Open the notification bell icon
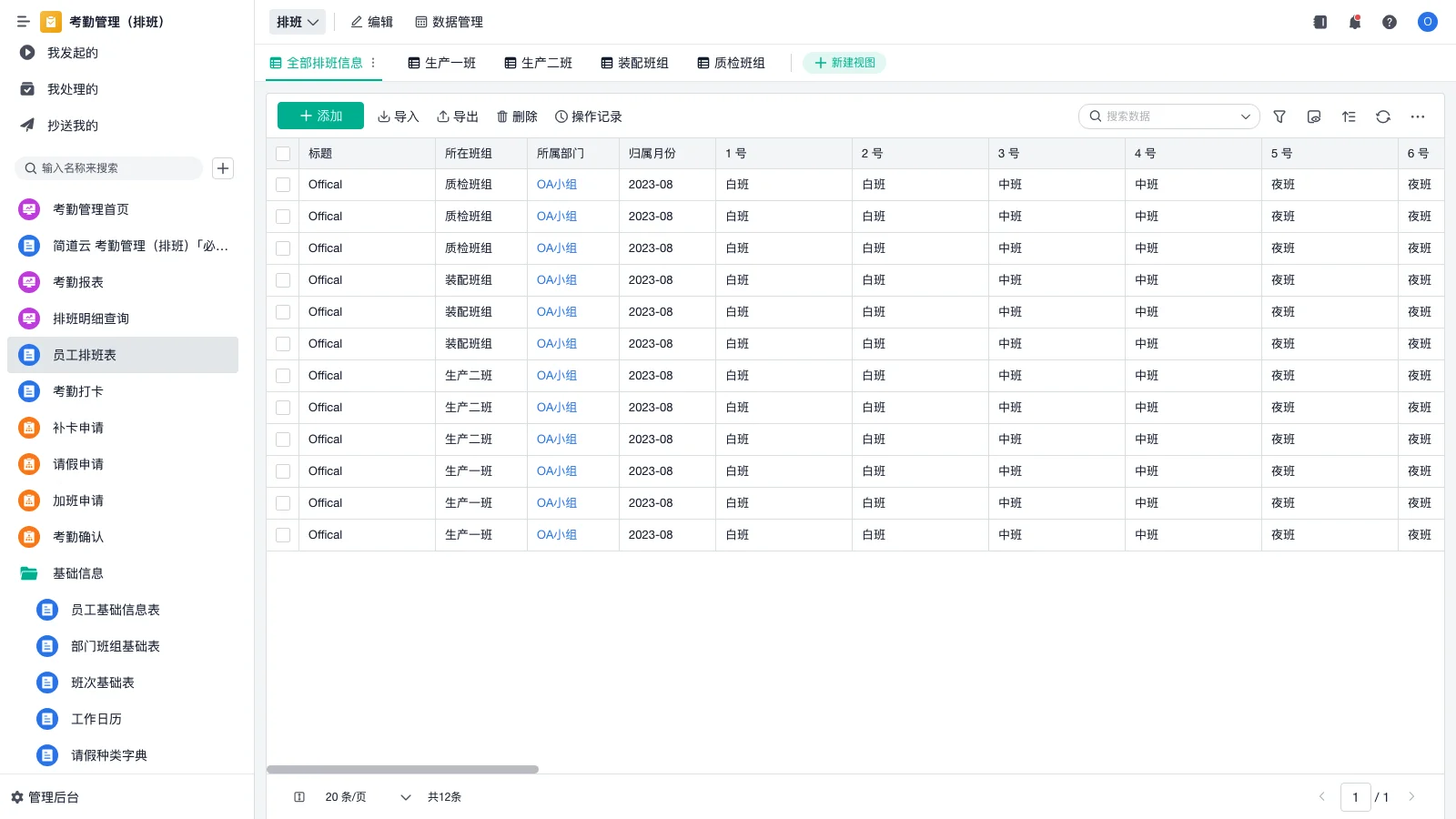This screenshot has width=1456, height=819. tap(1355, 22)
